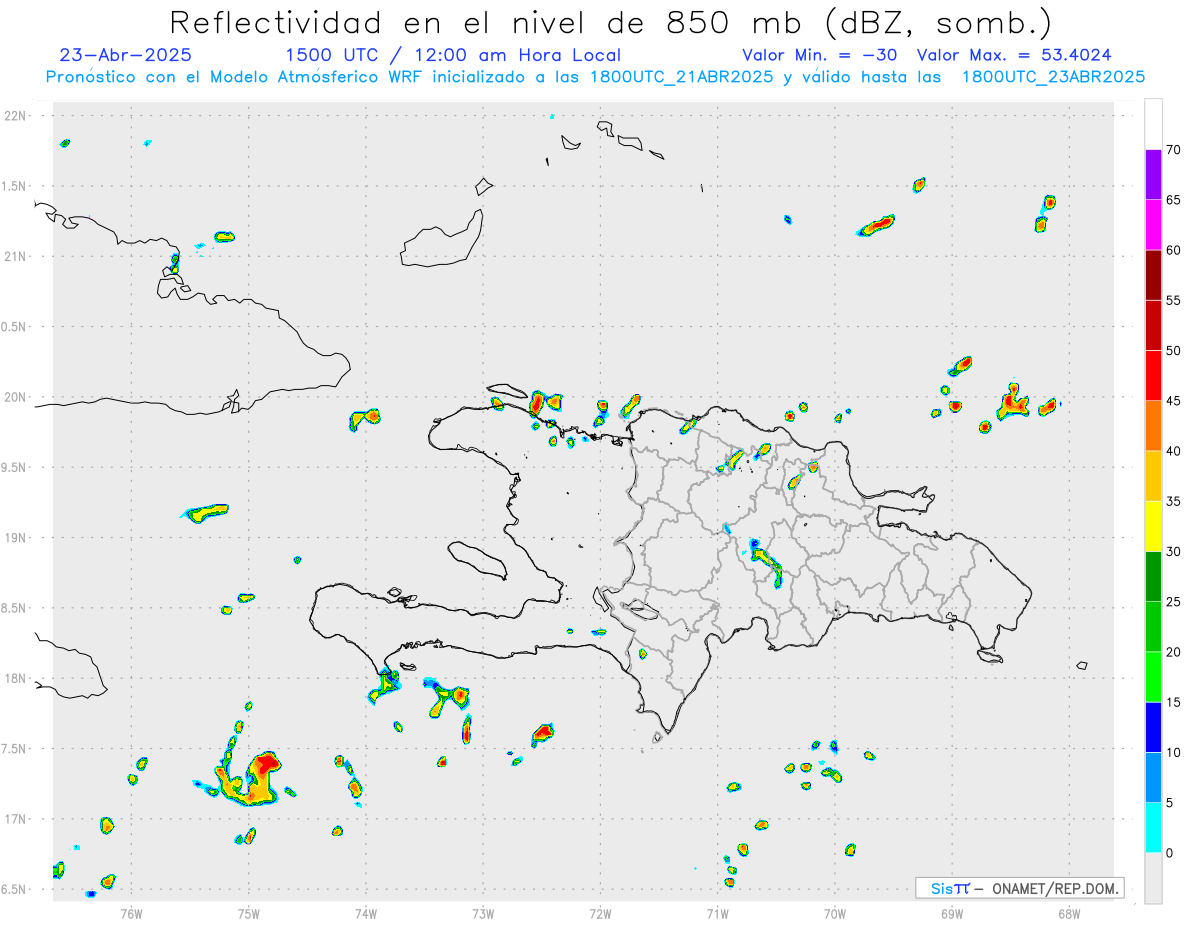The image size is (1200, 927).
Task: Click the longitude axis label '76W'
Action: 131,914
